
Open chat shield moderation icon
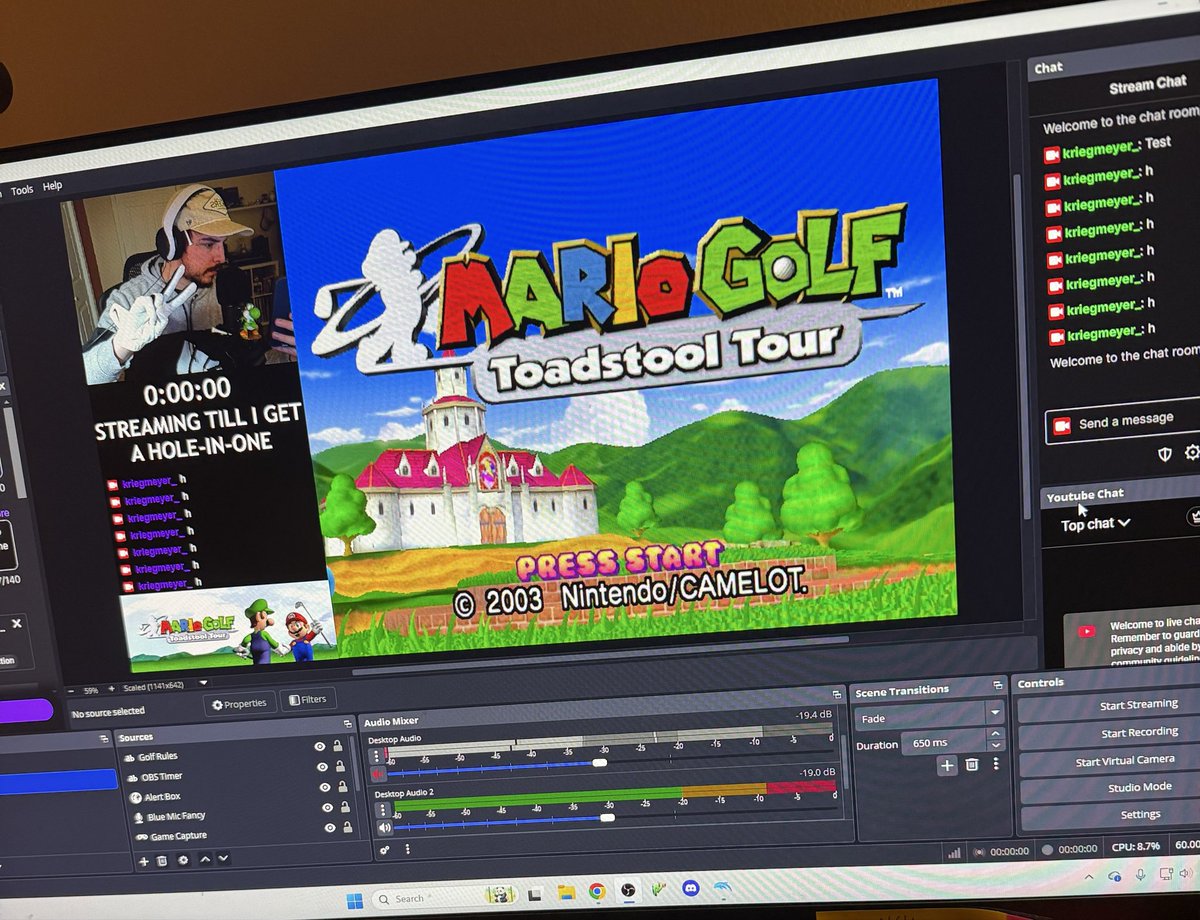coord(1164,454)
